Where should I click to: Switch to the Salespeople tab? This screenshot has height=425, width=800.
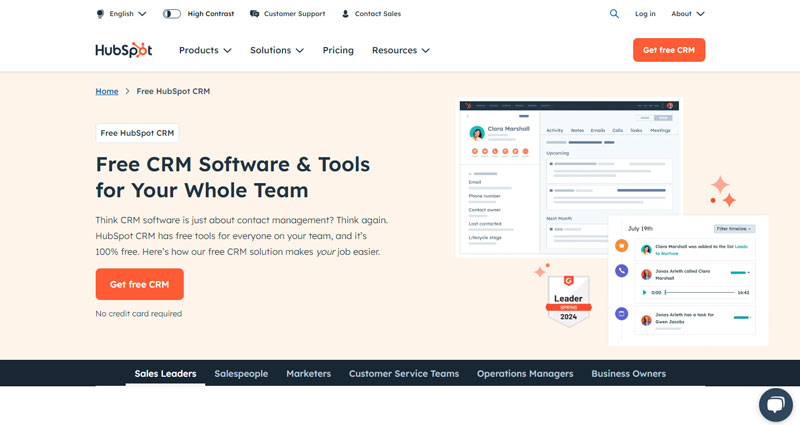[241, 373]
